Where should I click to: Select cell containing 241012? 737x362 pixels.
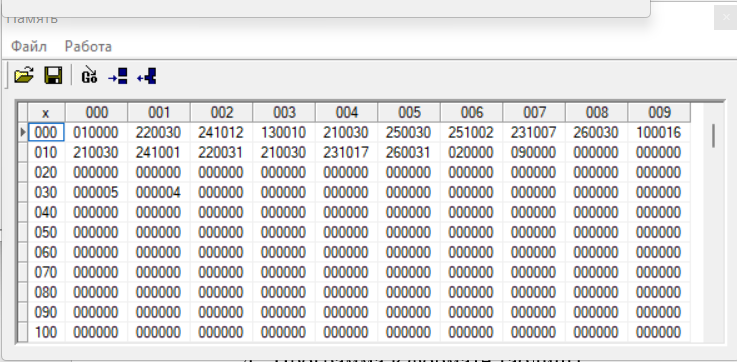point(221,133)
